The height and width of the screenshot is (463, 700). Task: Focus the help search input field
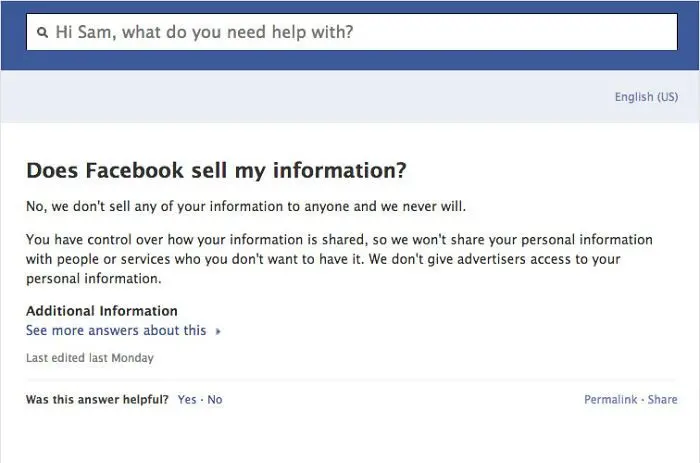tap(400, 33)
